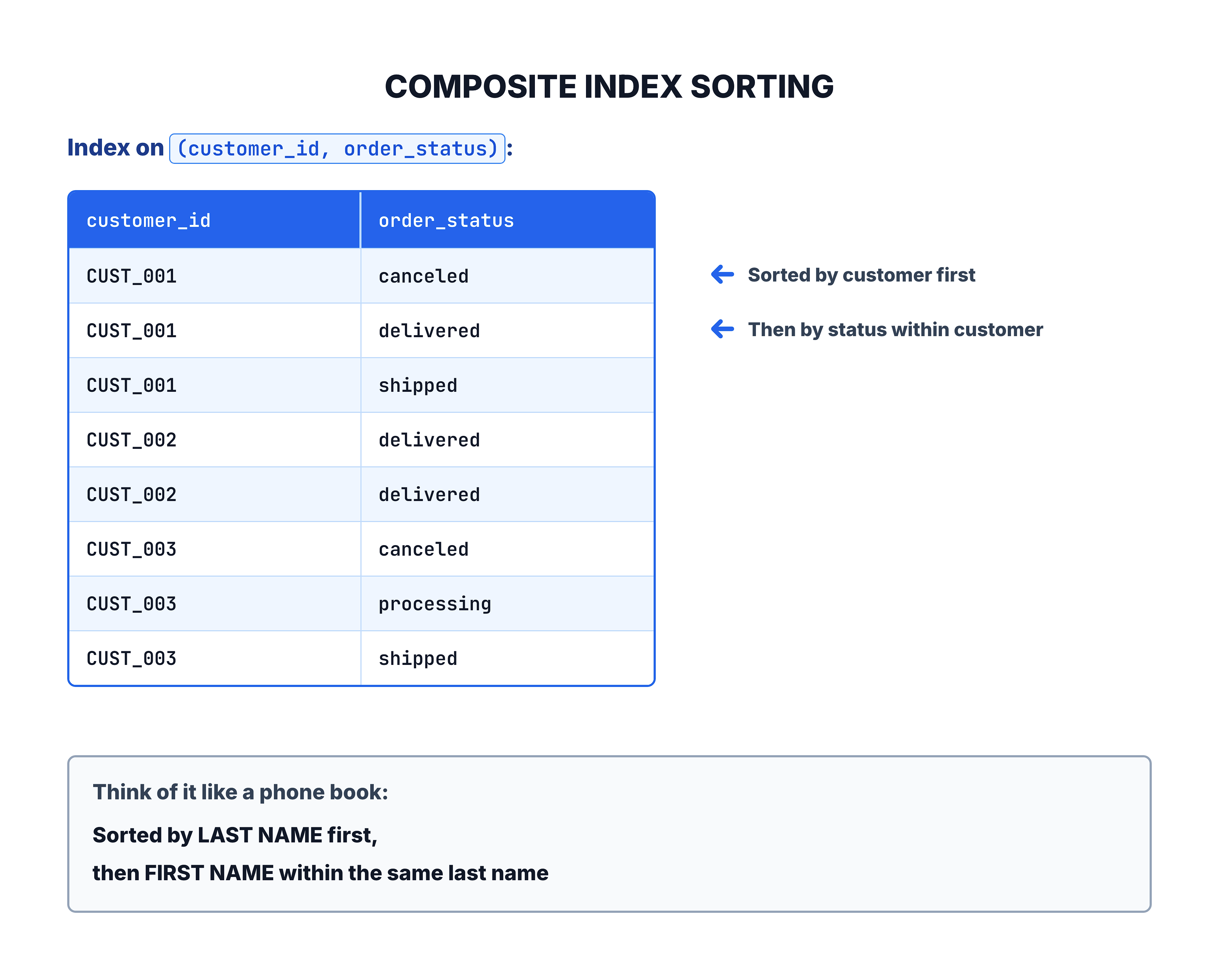
Task: Click the arrow icon beside 'Then by status within customer'
Action: click(x=722, y=329)
